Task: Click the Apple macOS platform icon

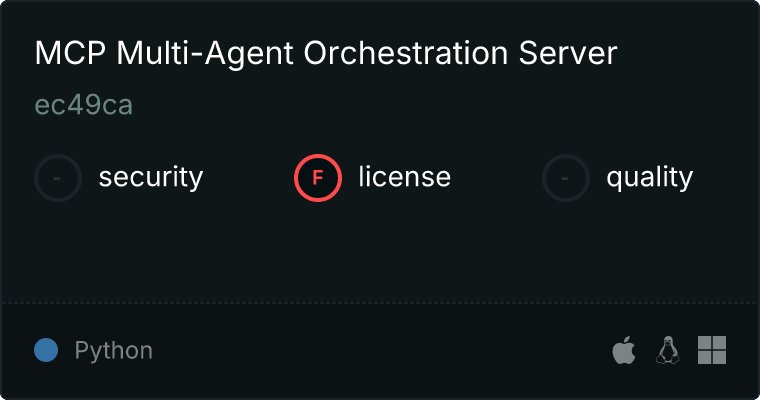Action: point(624,350)
